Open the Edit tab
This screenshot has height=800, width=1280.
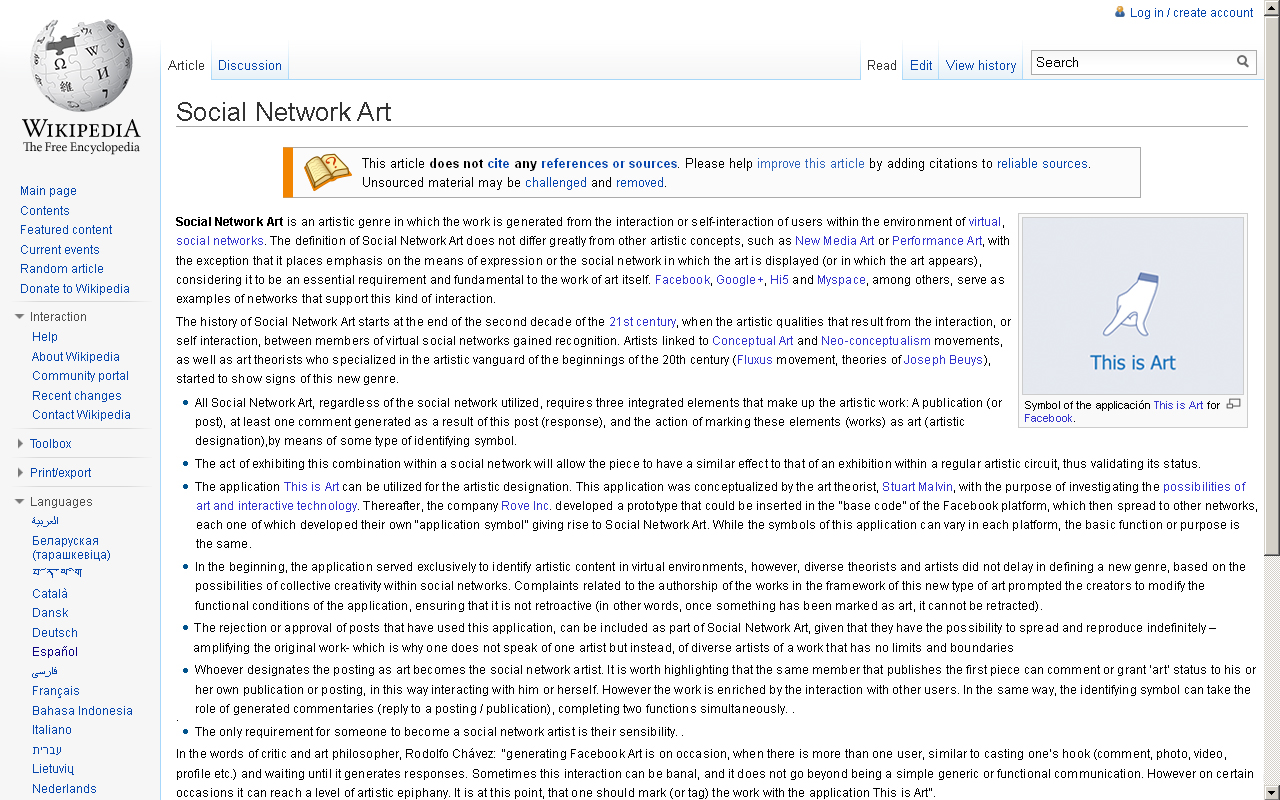pyautogui.click(x=920, y=64)
